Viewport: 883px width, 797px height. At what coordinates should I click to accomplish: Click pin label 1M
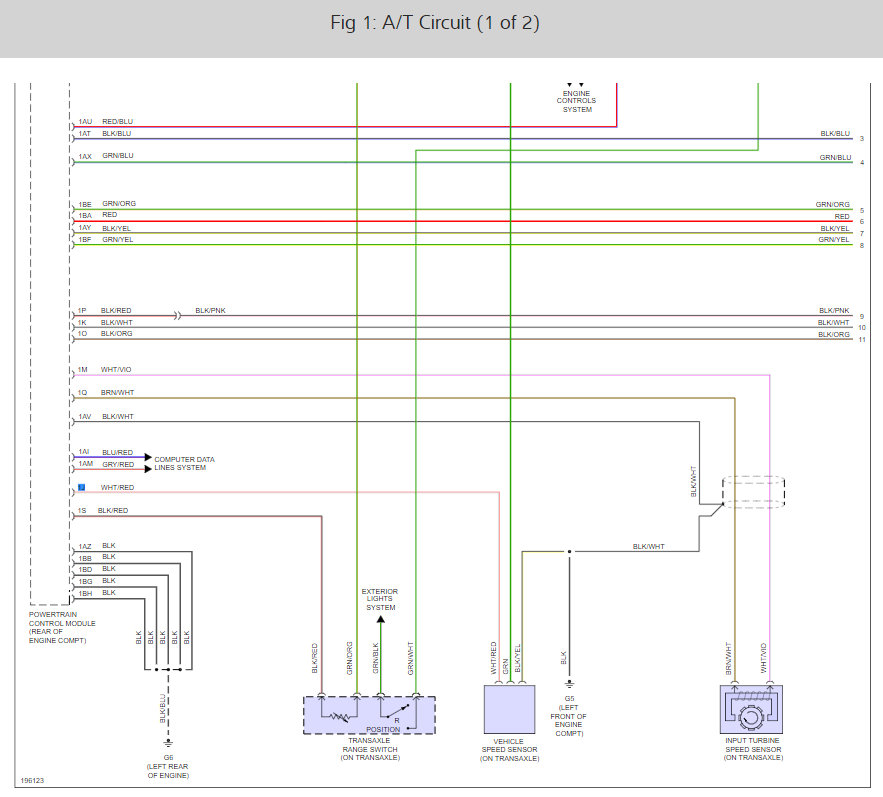83,369
